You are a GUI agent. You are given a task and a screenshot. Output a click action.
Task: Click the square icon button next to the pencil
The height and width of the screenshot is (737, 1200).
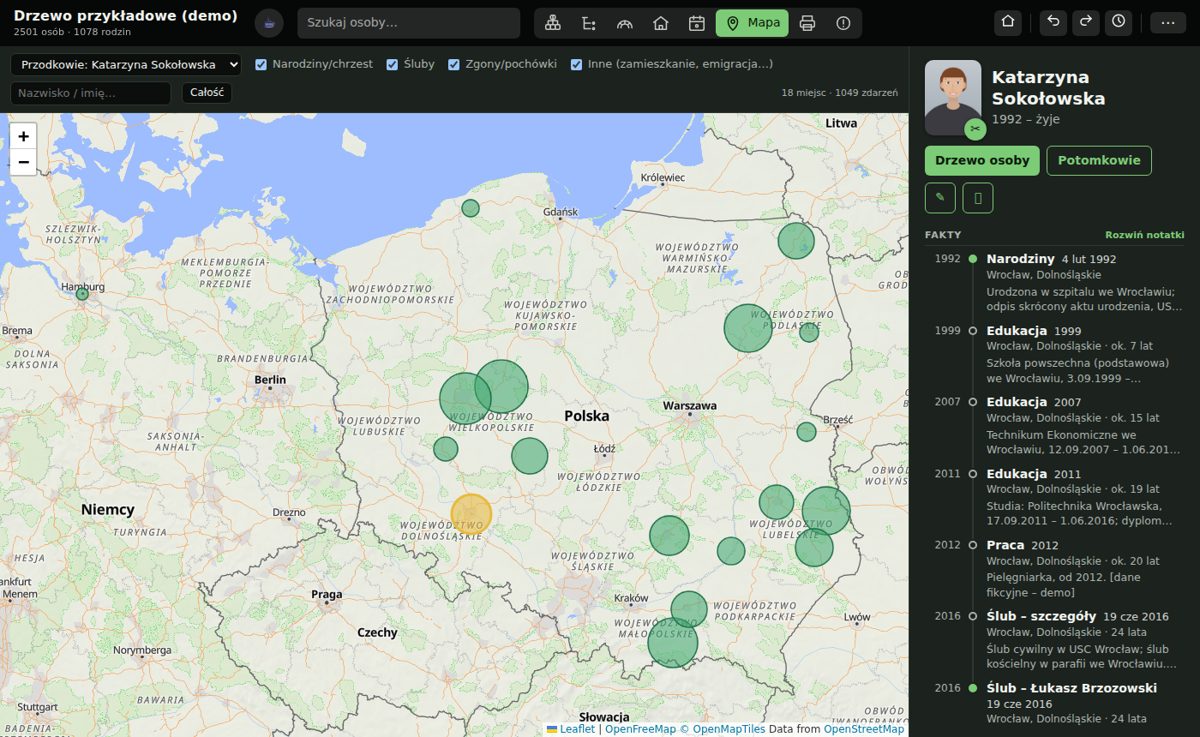point(978,198)
